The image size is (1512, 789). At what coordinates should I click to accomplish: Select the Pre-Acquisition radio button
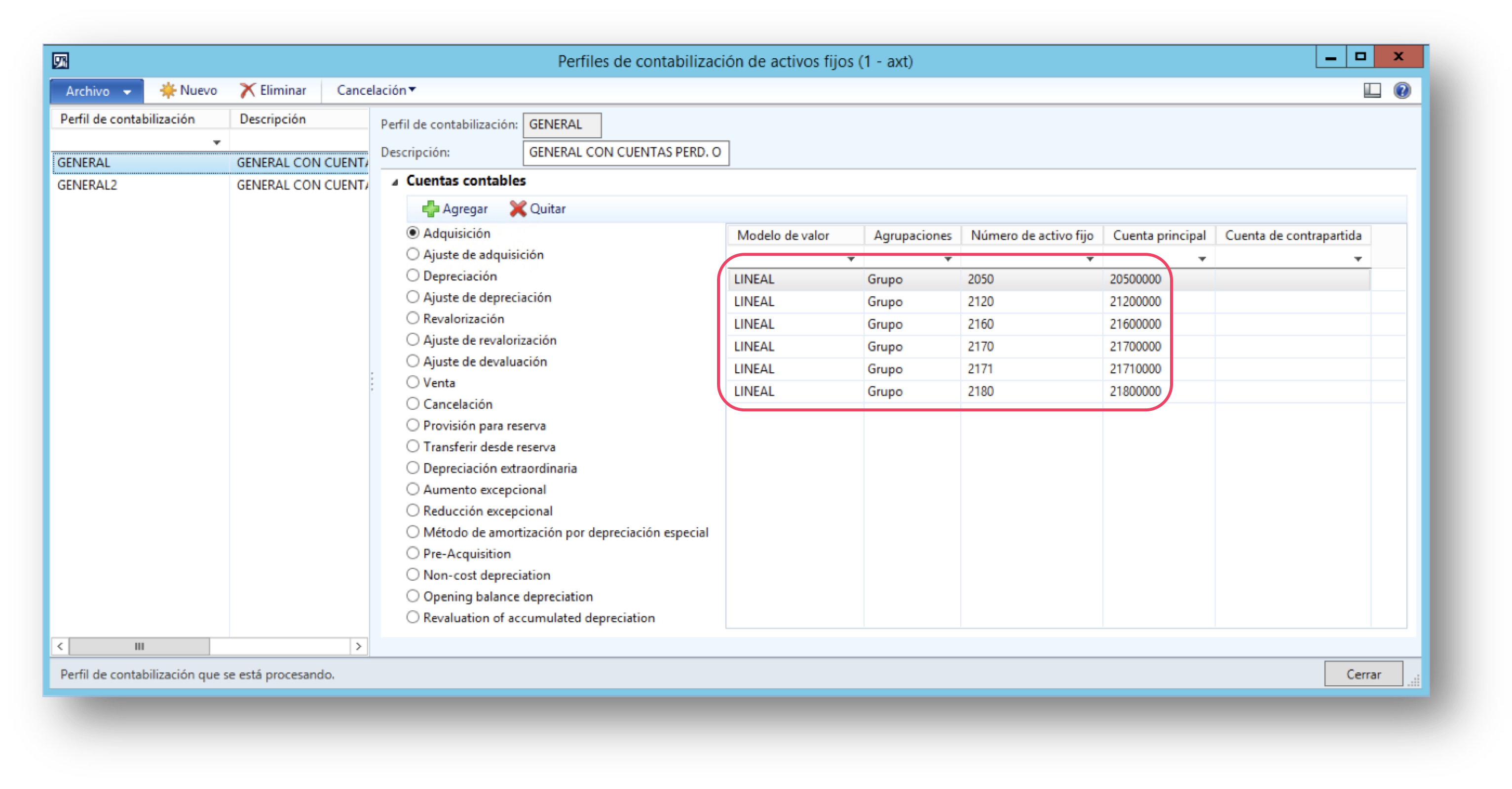click(x=413, y=553)
